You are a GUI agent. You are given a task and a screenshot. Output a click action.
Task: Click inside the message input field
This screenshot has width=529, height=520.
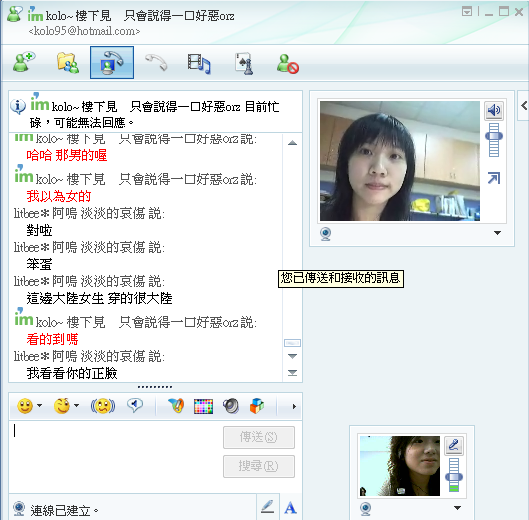[x=115, y=456]
